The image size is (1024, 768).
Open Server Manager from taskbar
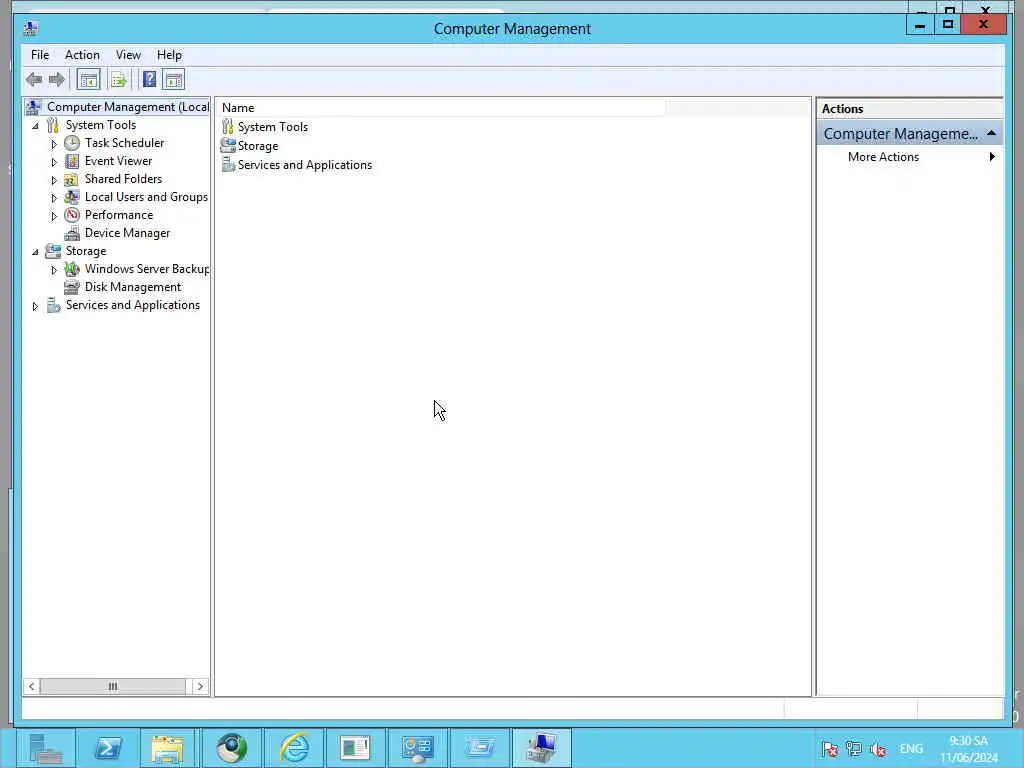45,748
